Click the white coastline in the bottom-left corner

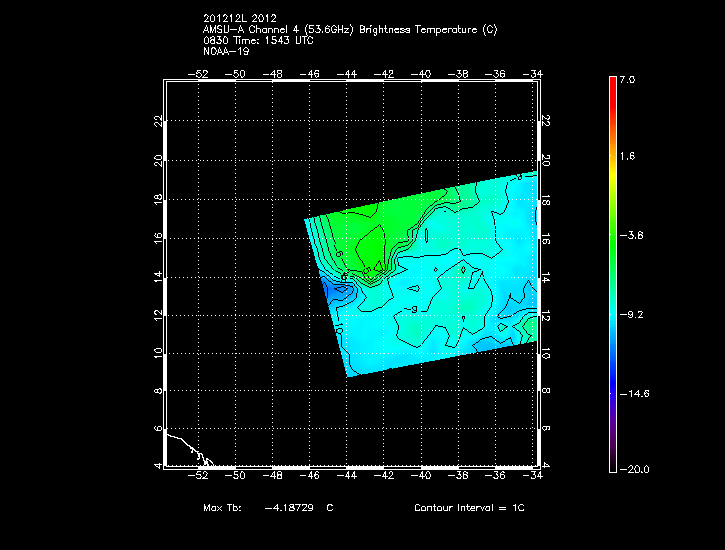185,446
